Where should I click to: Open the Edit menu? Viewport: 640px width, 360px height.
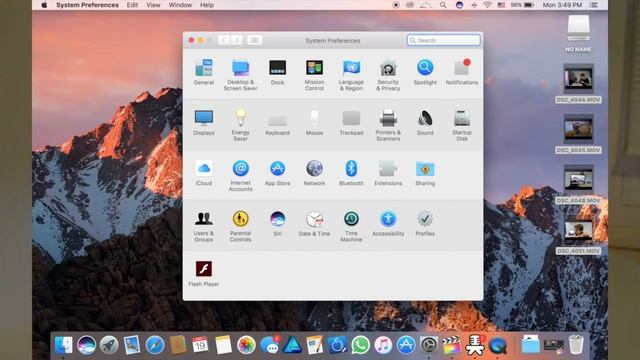click(132, 5)
